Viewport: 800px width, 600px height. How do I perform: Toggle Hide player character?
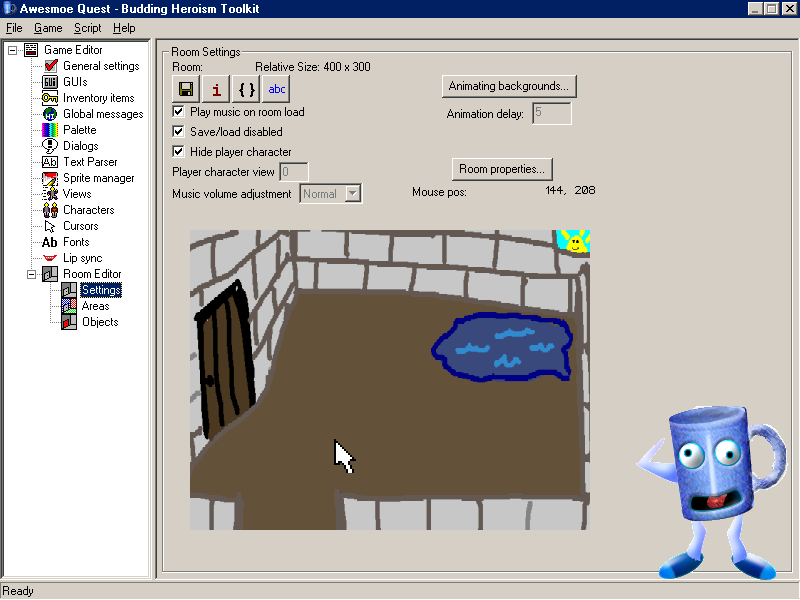[178, 151]
